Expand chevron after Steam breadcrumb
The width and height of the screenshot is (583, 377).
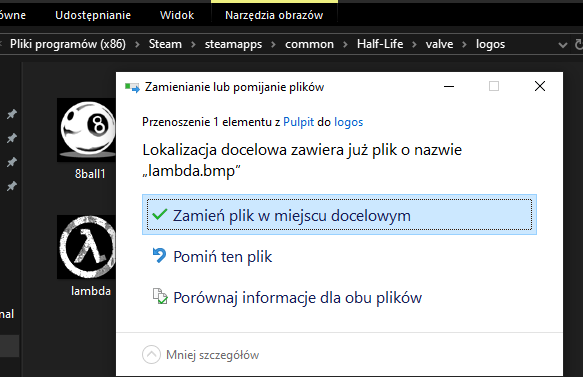(x=193, y=45)
